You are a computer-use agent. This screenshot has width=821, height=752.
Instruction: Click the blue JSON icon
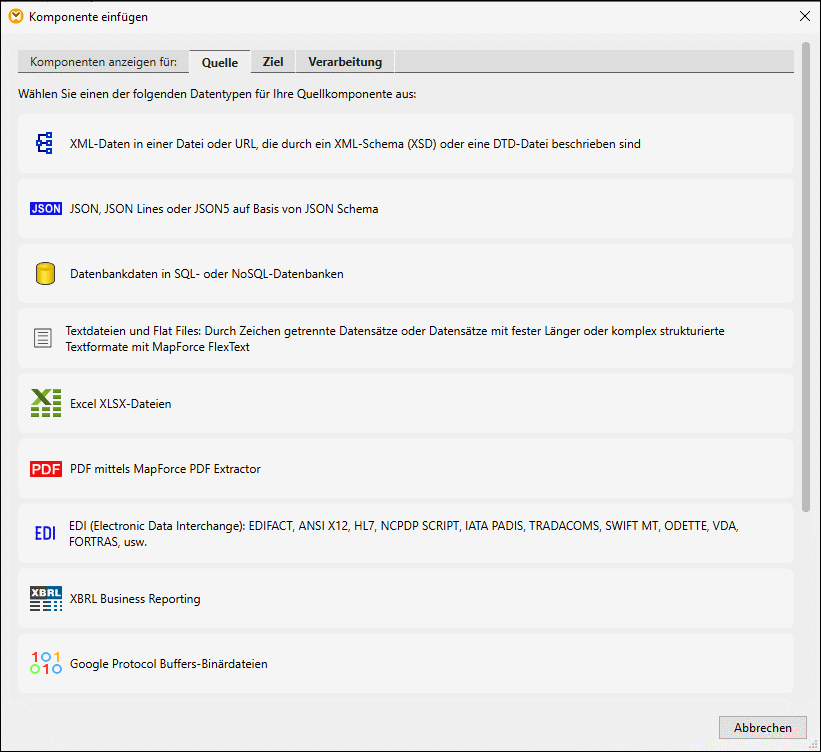[x=46, y=209]
